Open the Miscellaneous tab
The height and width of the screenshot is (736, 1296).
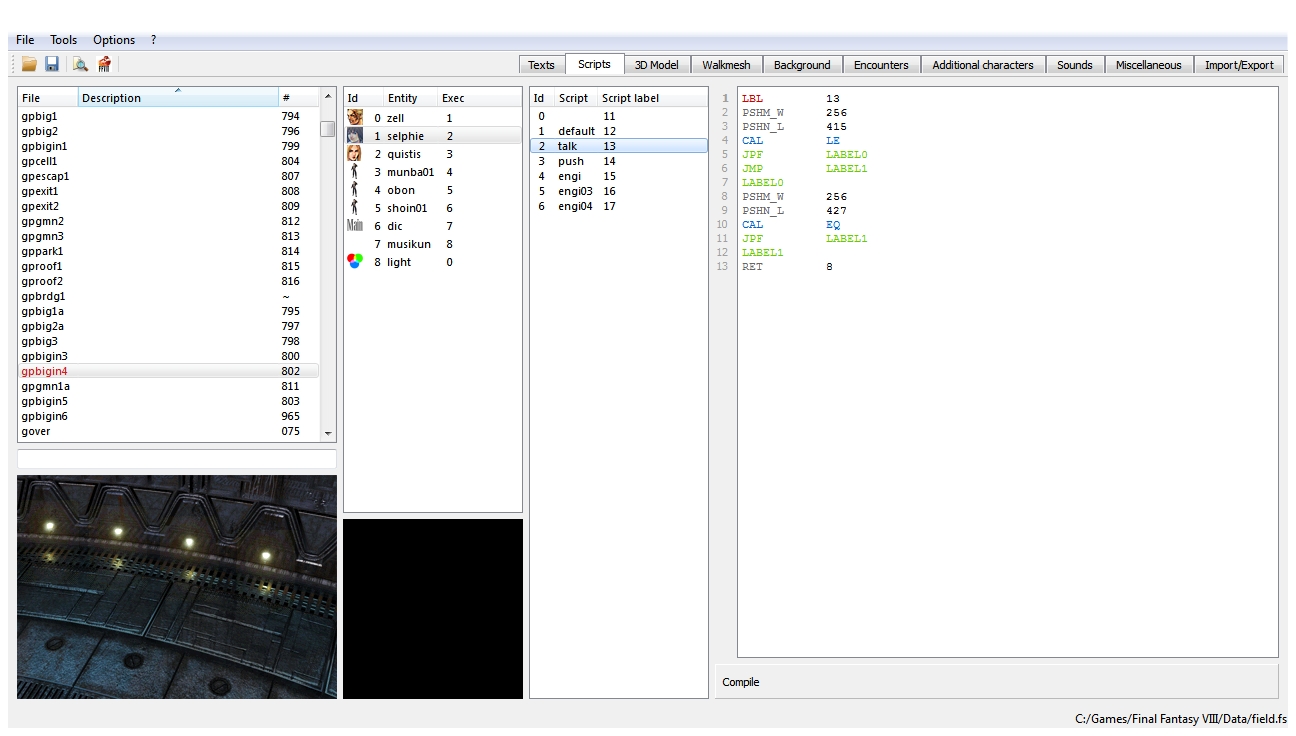click(x=1148, y=65)
